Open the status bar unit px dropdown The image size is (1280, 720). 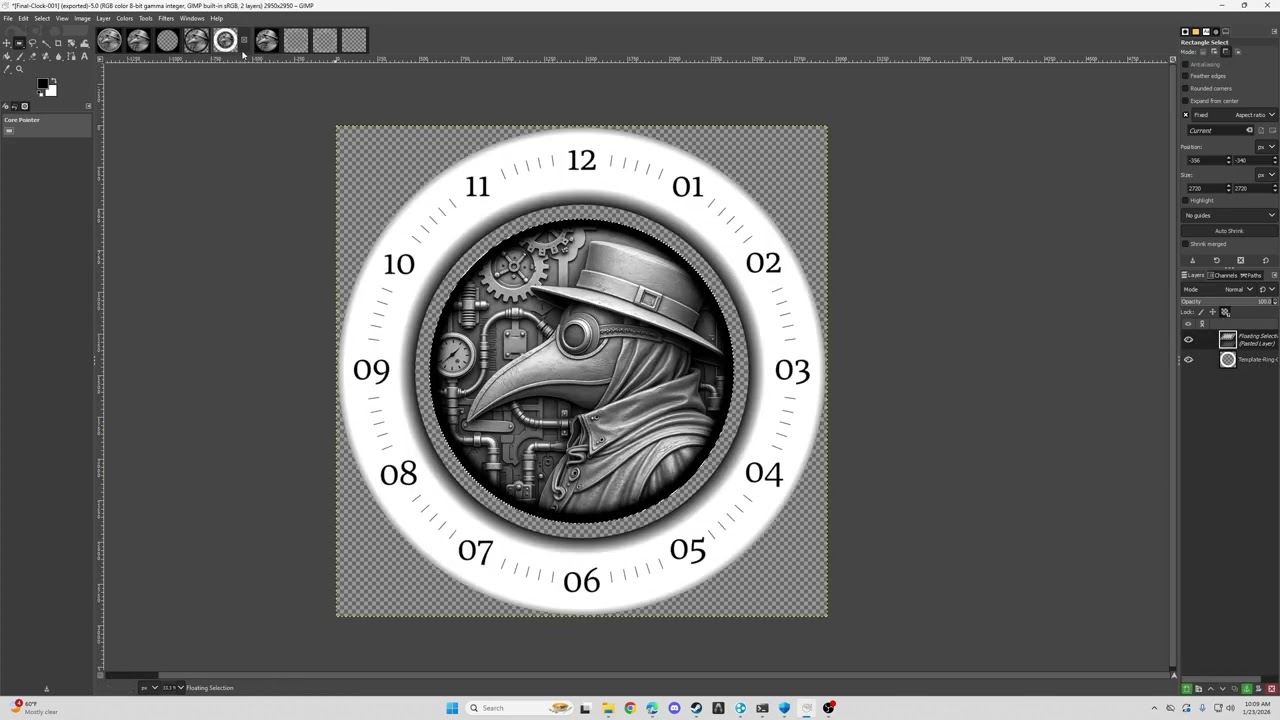(147, 688)
